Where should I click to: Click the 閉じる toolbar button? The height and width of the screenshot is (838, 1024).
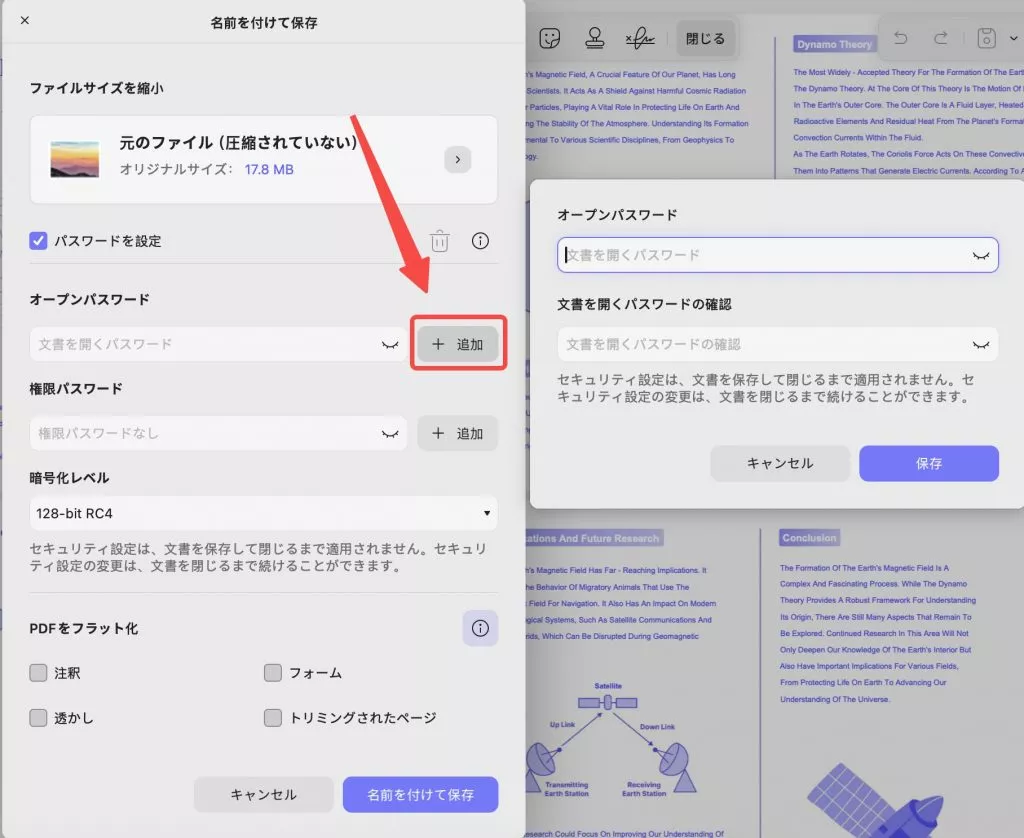pyautogui.click(x=705, y=39)
